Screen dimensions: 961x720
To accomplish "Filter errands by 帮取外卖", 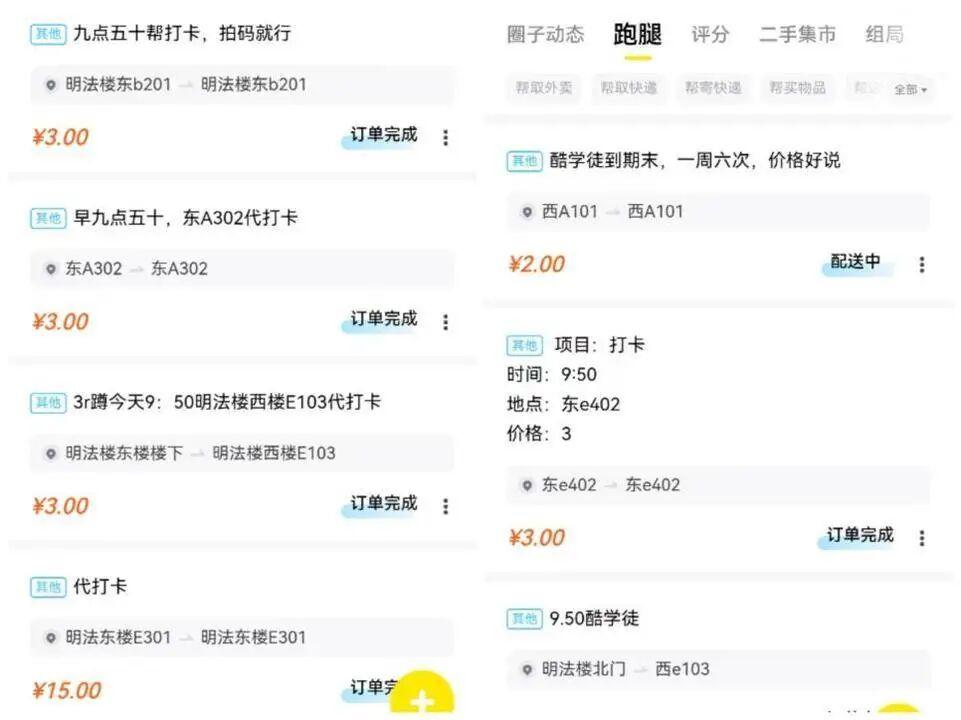I will (544, 88).
